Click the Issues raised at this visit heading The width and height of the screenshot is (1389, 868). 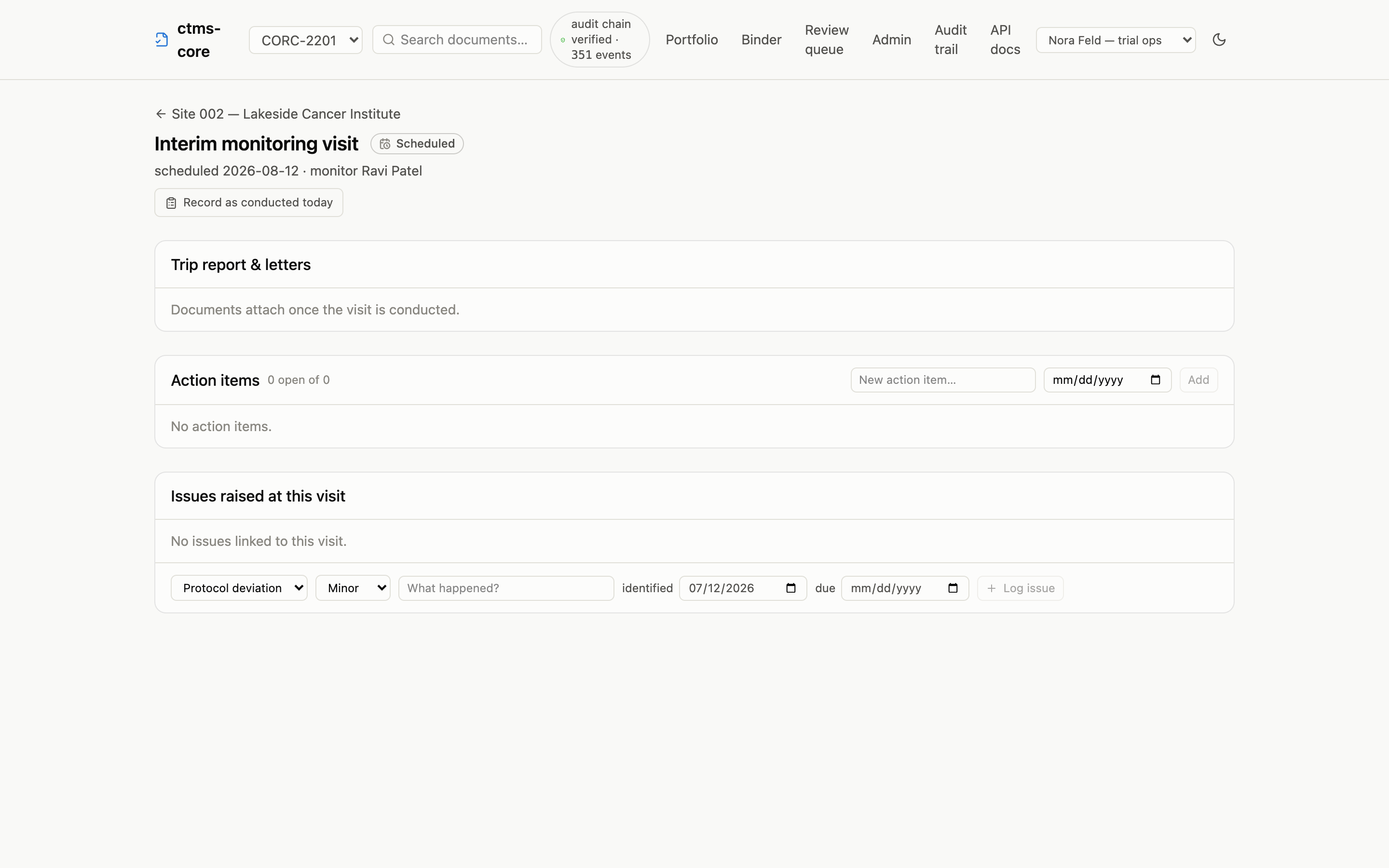click(258, 496)
